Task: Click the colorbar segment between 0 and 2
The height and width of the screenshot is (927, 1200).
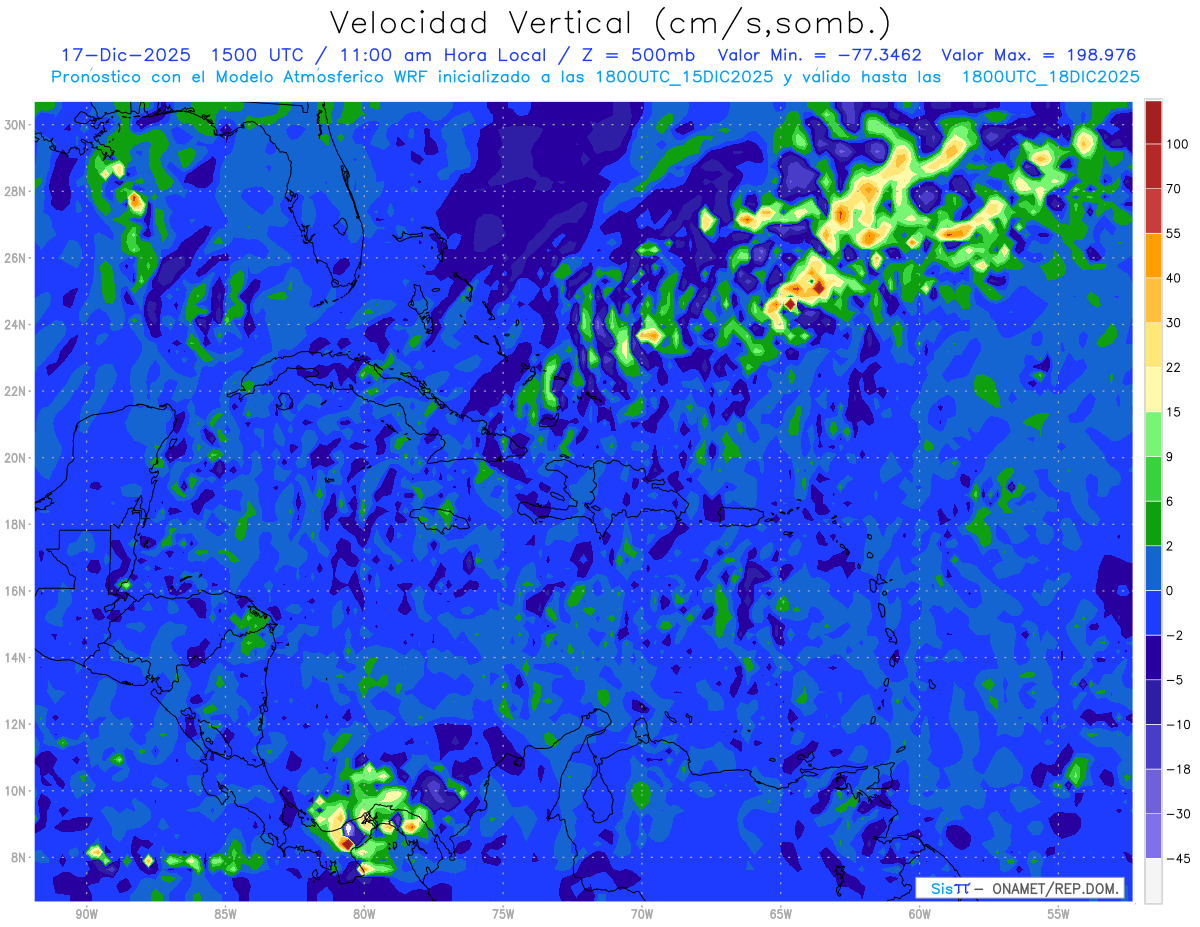Action: tap(1153, 568)
